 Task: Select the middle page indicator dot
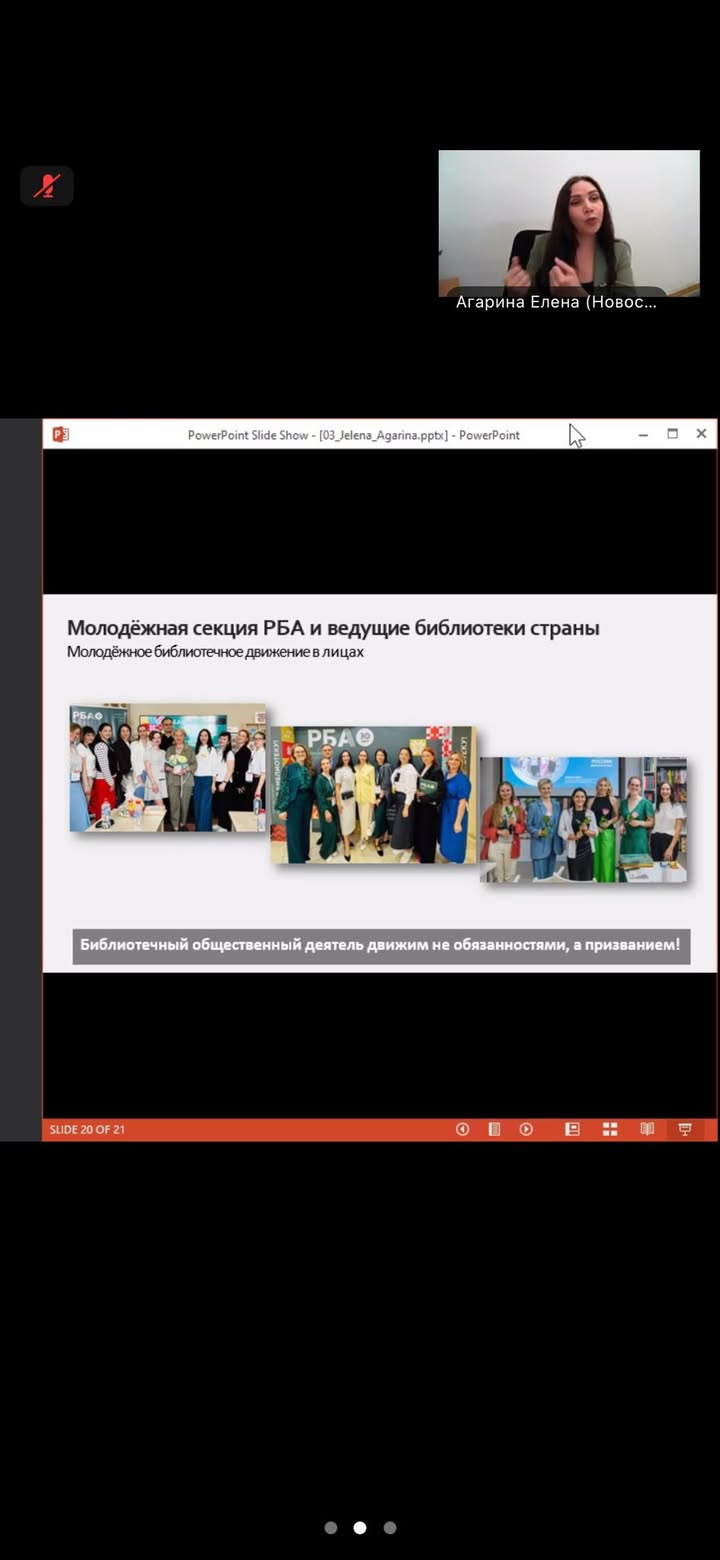click(x=360, y=1527)
